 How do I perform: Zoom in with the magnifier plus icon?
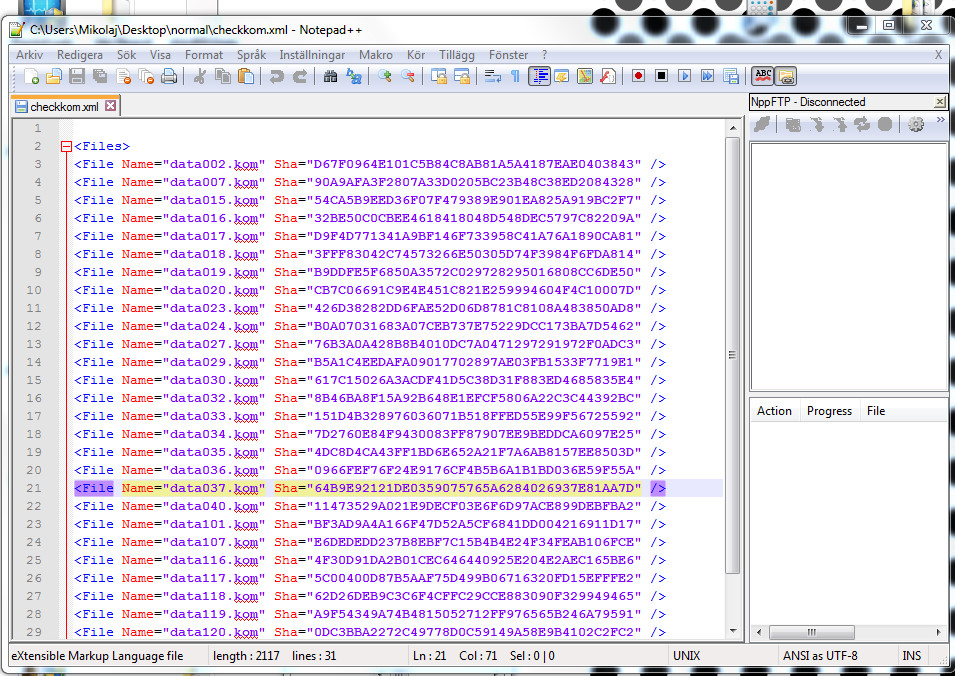click(x=384, y=76)
